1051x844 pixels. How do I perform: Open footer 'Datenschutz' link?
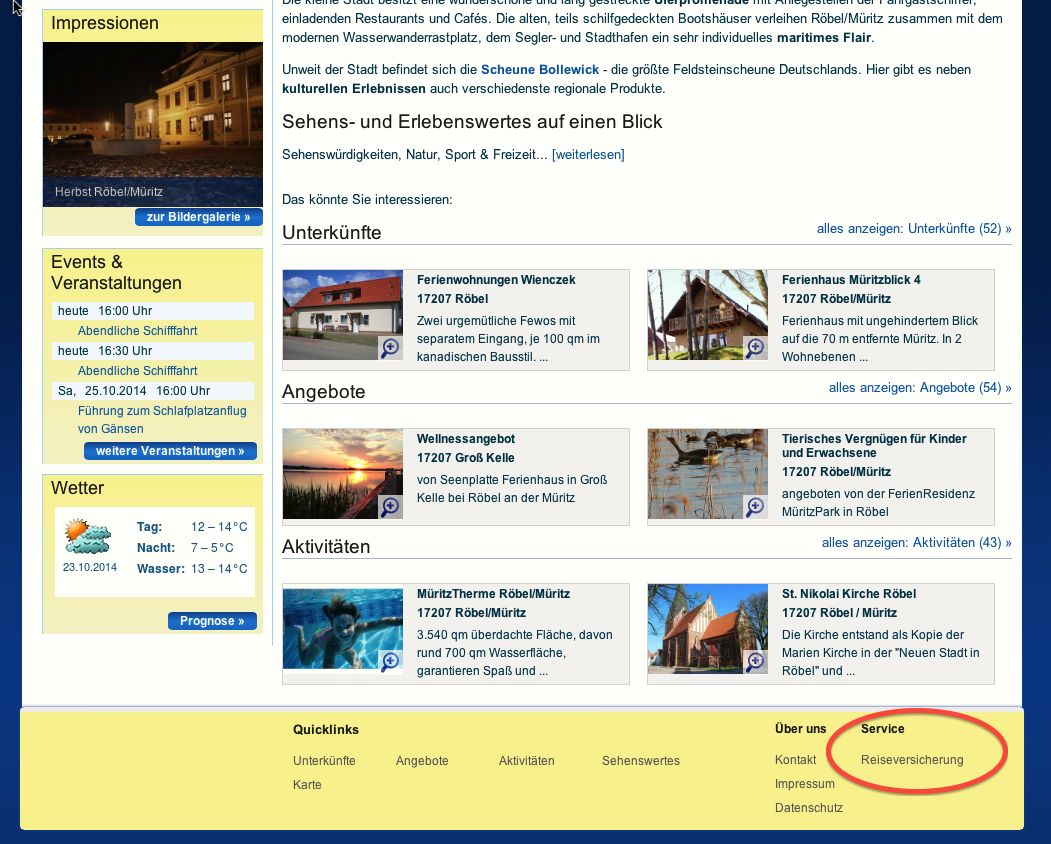click(x=809, y=808)
